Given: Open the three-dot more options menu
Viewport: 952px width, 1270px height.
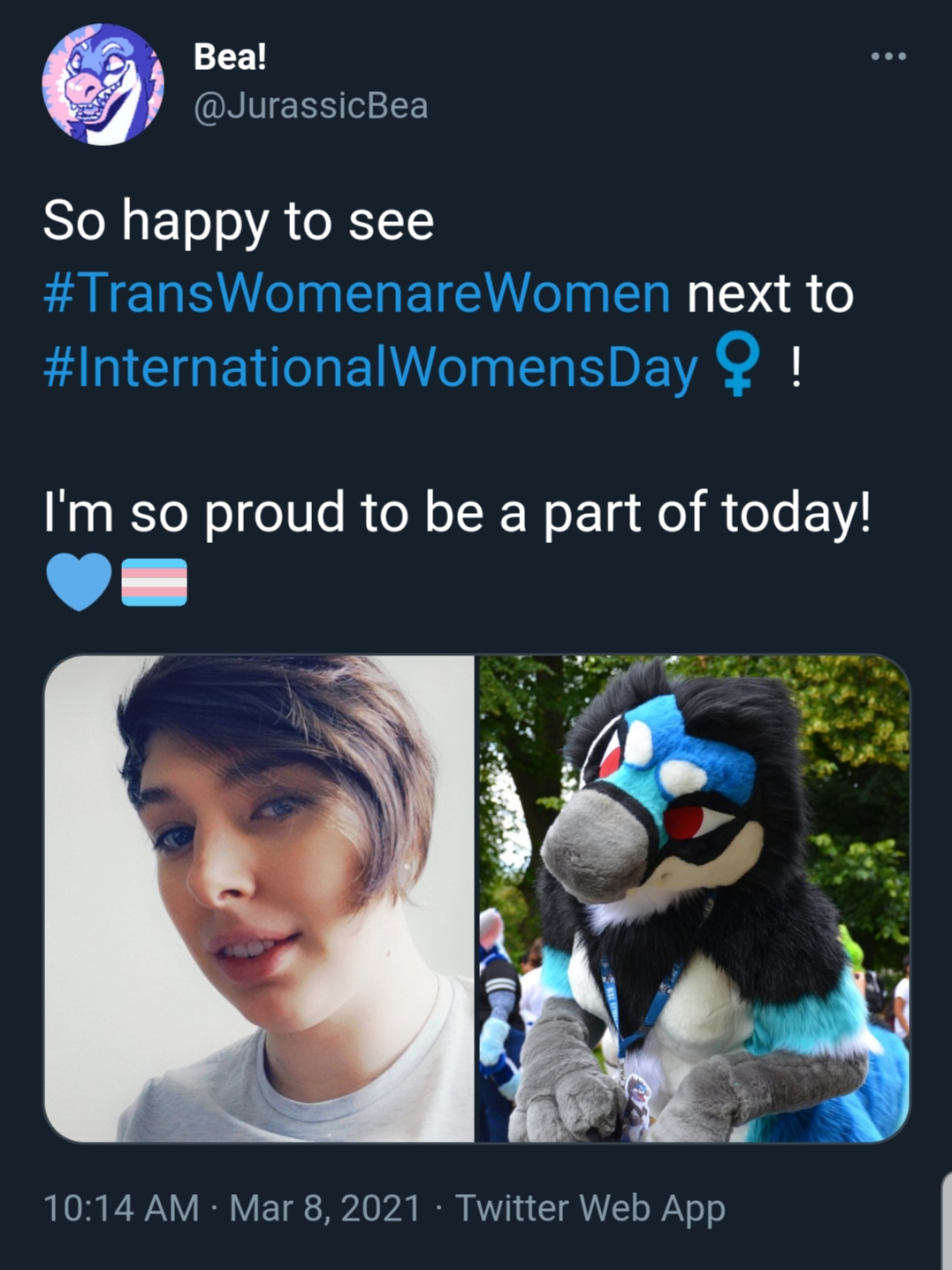Looking at the screenshot, I should [888, 57].
